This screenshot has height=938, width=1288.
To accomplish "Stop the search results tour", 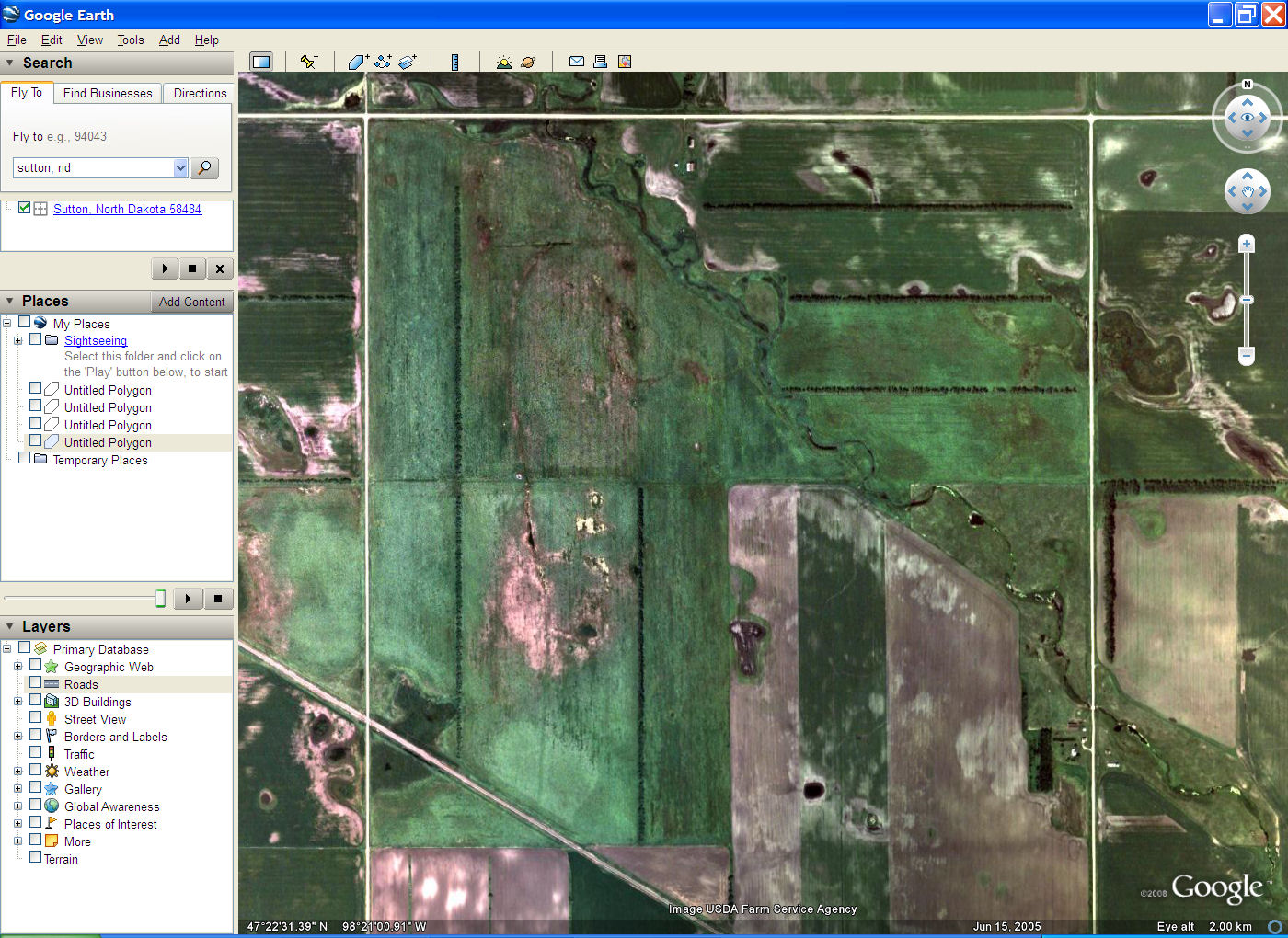I will pyautogui.click(x=192, y=269).
